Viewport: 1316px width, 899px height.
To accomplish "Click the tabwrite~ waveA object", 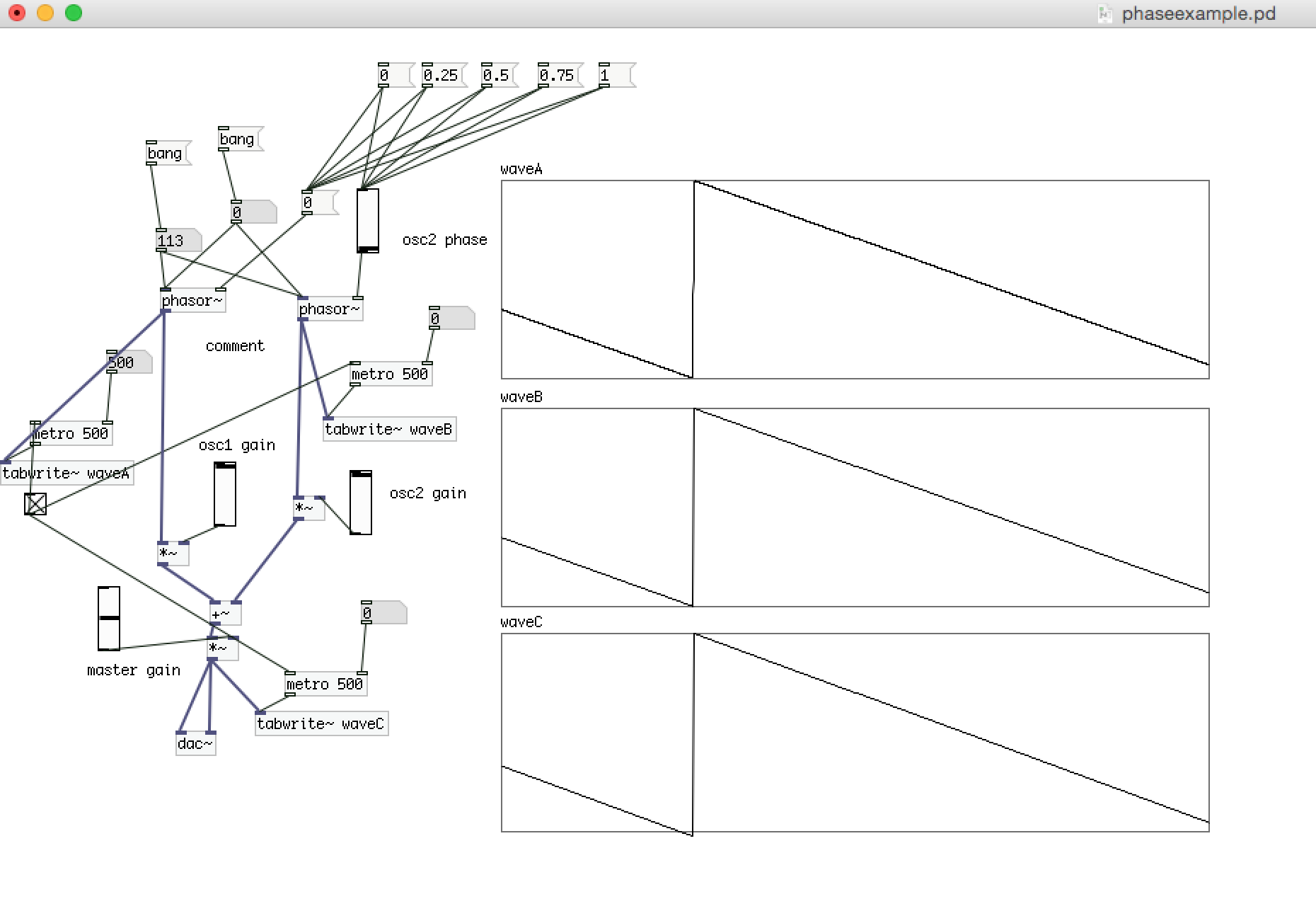I will 67,473.
